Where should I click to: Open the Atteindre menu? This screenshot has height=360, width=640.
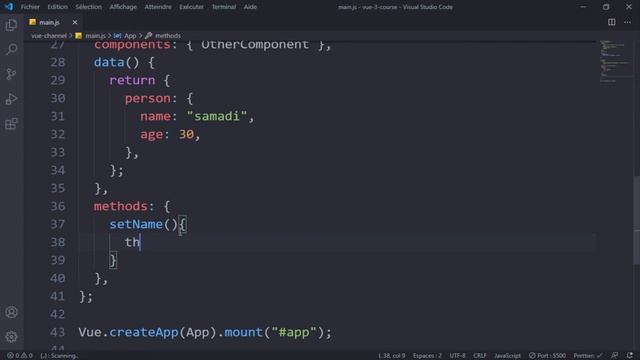[158, 7]
